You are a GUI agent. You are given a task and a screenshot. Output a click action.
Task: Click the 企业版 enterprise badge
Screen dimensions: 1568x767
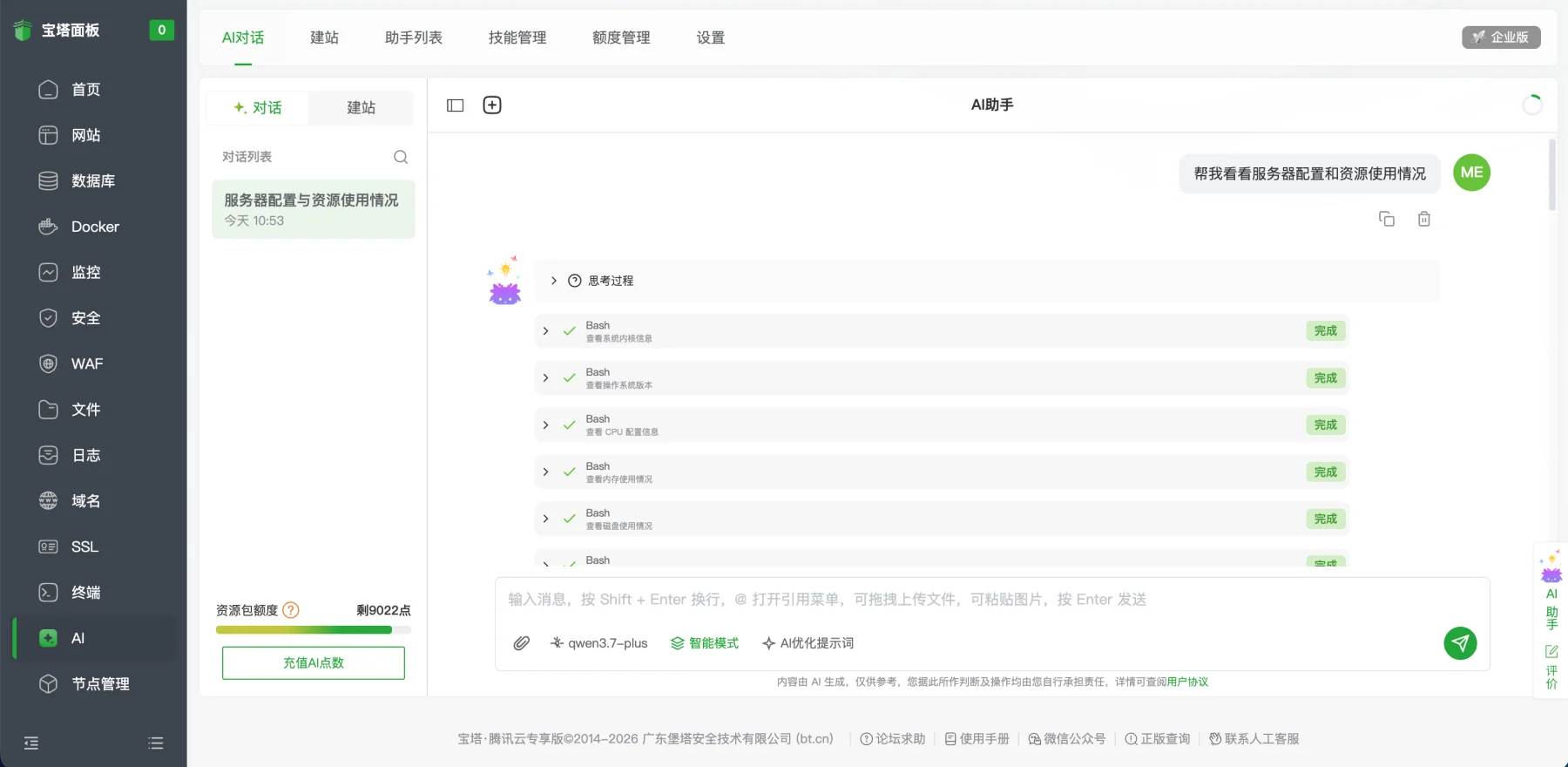[1501, 37]
